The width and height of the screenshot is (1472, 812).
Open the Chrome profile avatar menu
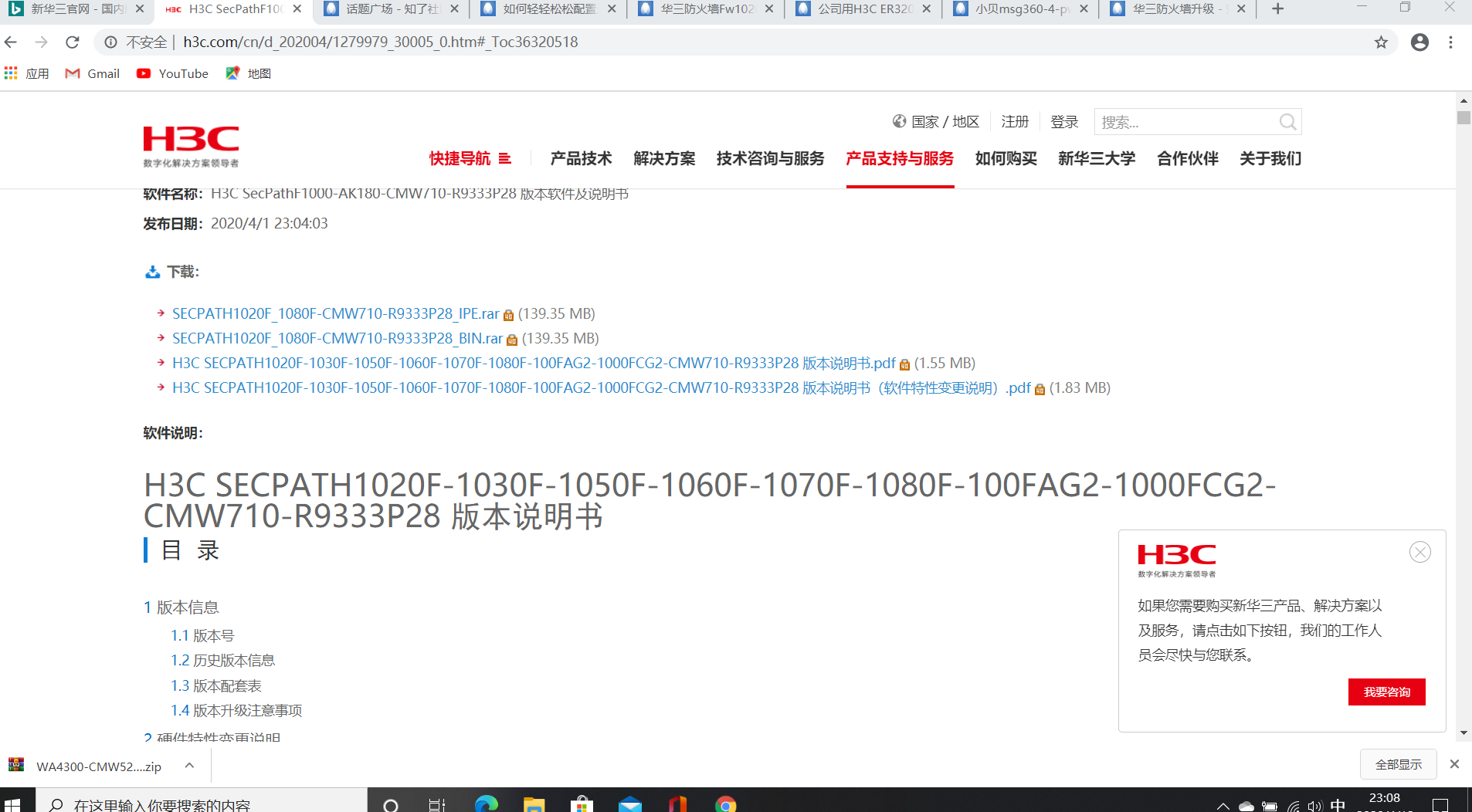click(1419, 42)
